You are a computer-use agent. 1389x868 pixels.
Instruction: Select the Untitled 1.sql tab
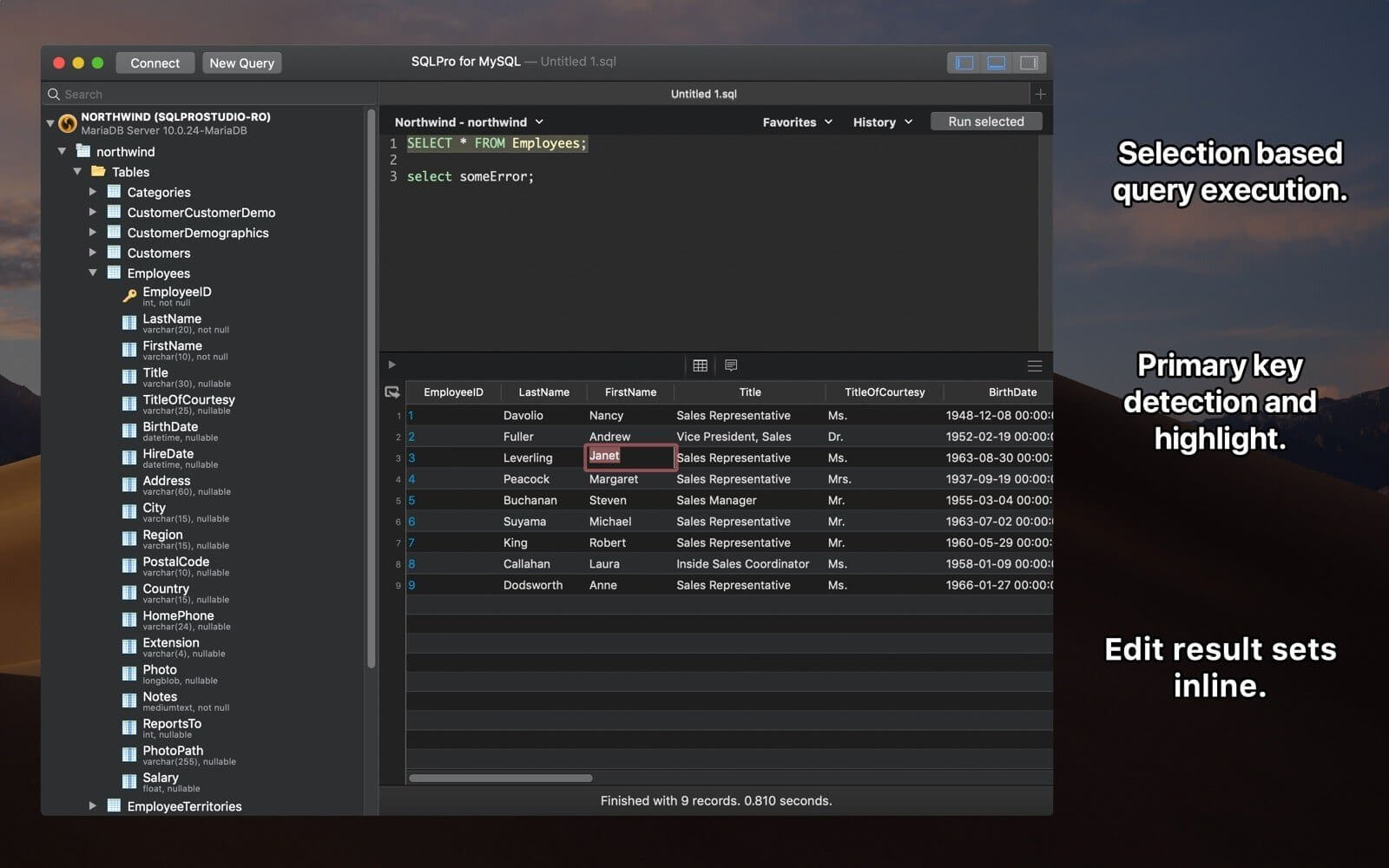[x=703, y=93]
